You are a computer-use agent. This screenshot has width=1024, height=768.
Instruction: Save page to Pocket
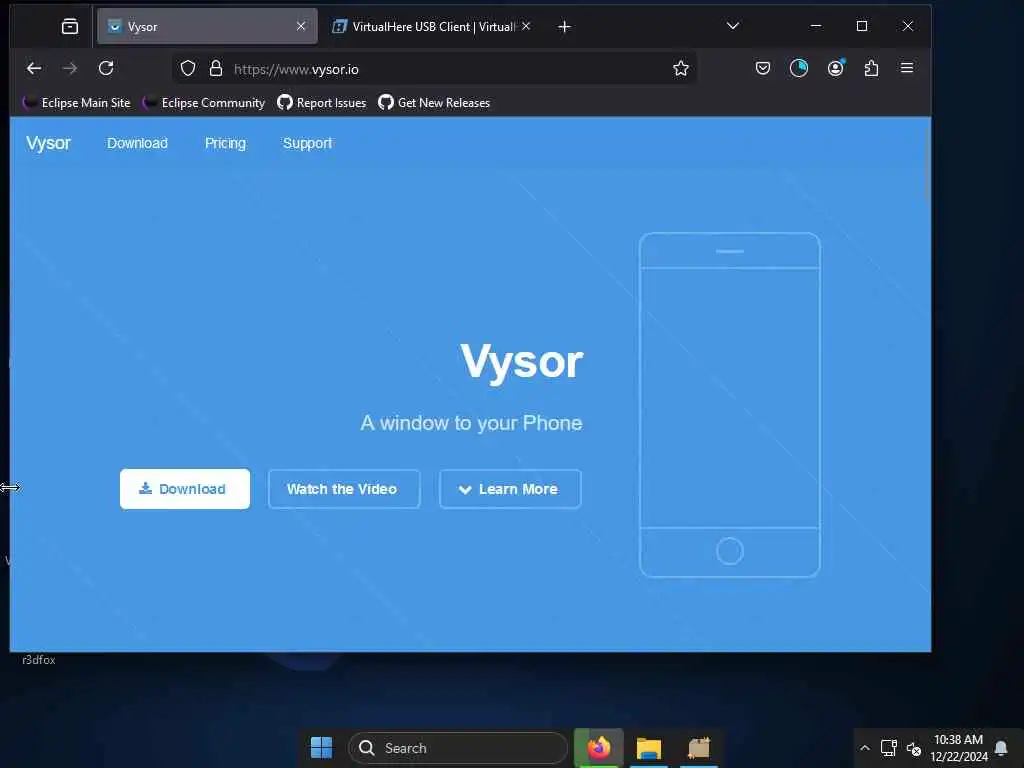click(x=762, y=68)
